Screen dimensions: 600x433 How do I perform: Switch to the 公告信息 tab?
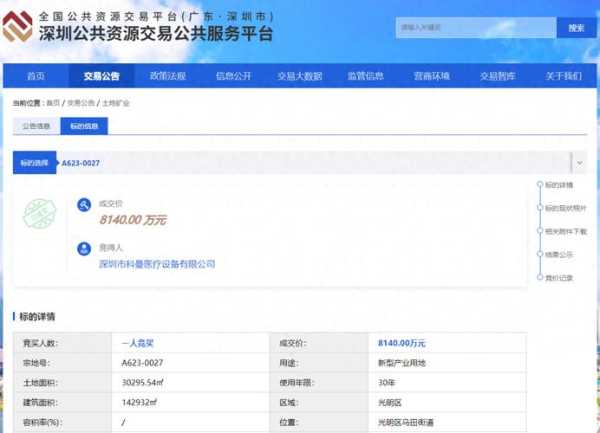point(36,126)
